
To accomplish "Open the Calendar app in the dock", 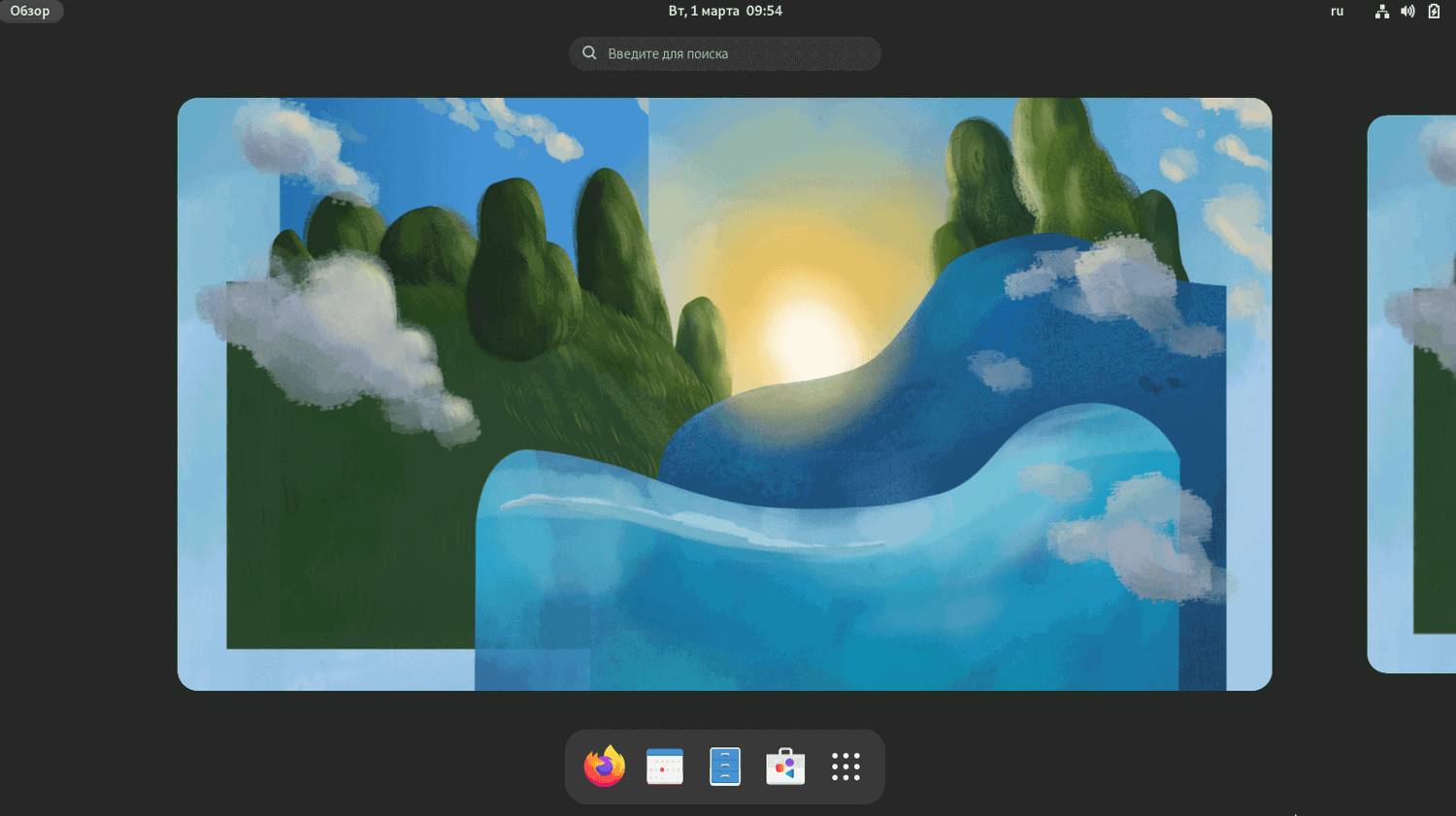I will pos(665,767).
